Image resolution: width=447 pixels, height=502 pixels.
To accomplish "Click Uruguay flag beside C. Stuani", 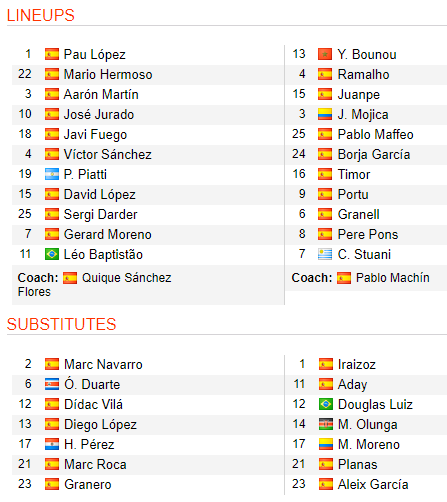I will pos(325,254).
